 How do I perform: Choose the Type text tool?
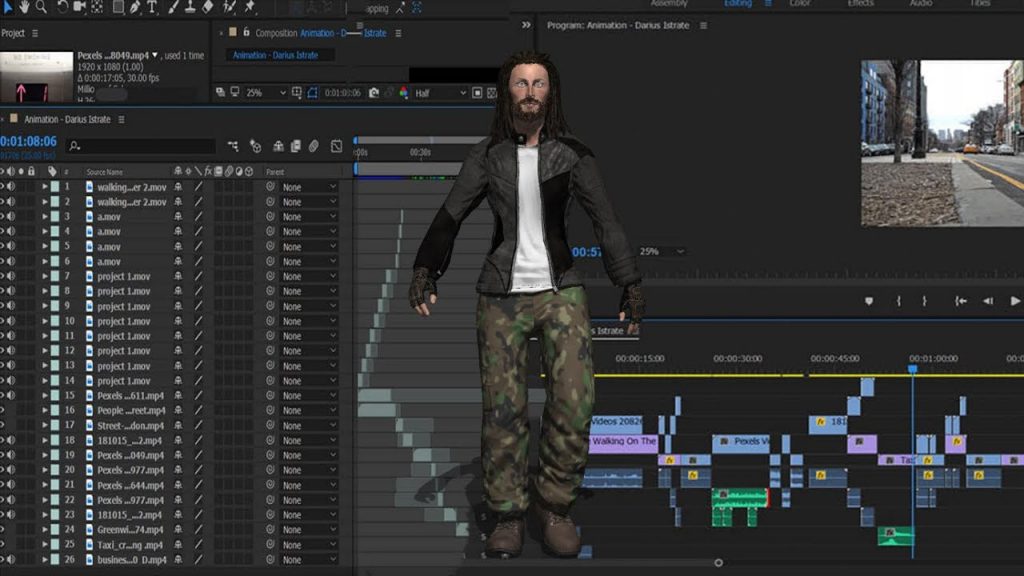point(152,7)
